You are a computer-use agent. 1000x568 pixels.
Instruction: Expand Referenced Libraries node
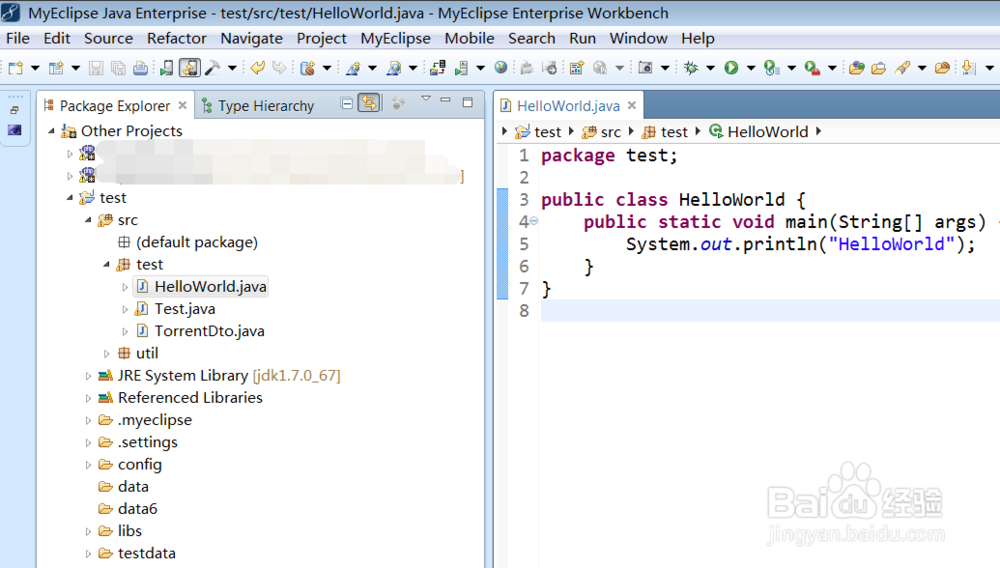88,398
